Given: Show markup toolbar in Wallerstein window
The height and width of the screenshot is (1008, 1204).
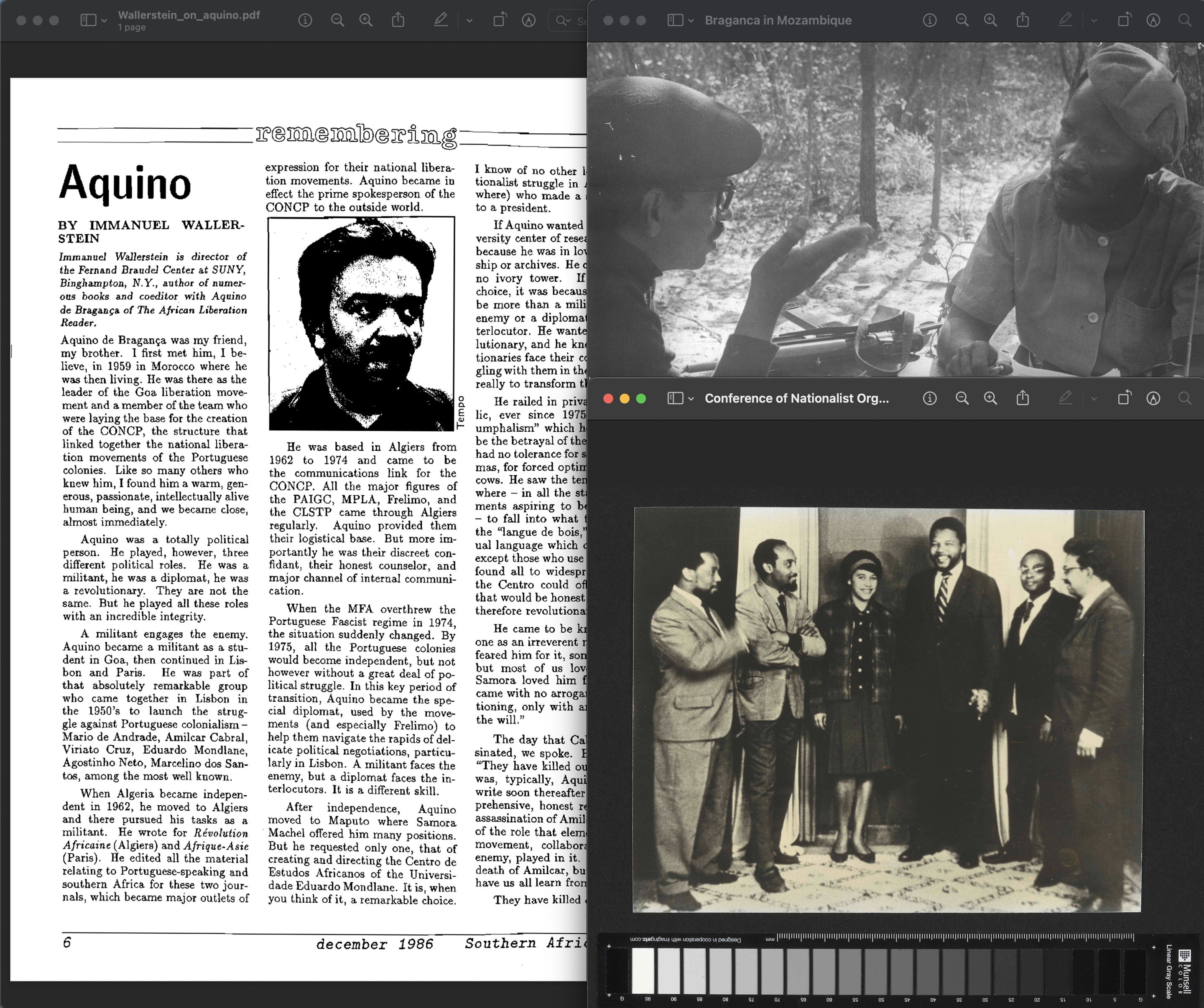Looking at the screenshot, I should tap(528, 20).
